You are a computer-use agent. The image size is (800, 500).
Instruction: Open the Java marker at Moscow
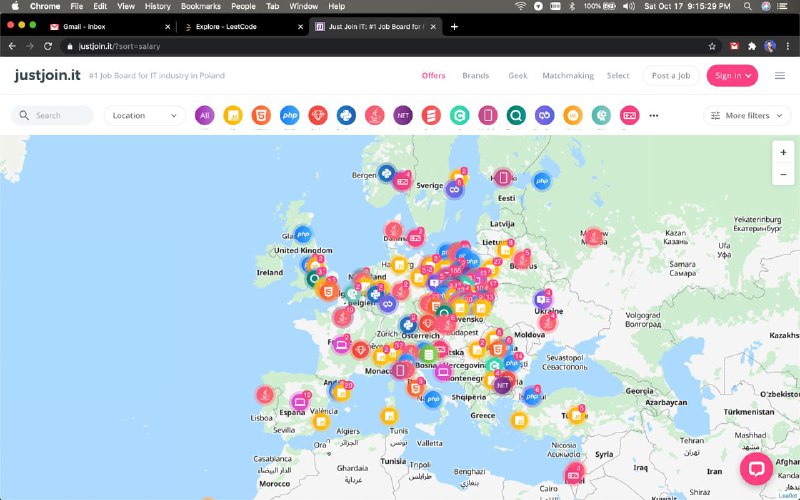click(x=593, y=237)
